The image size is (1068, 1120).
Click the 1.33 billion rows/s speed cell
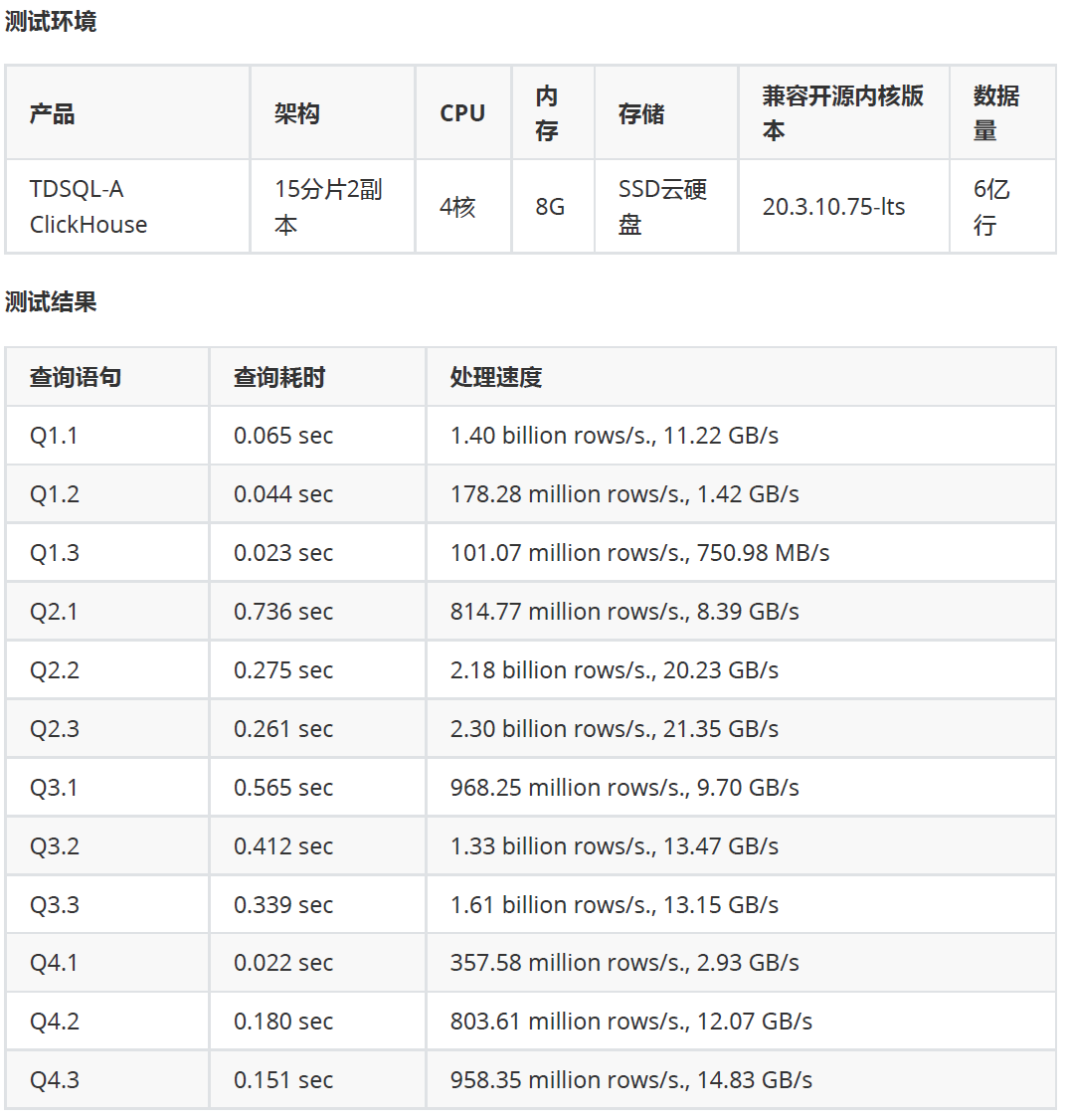[741, 845]
